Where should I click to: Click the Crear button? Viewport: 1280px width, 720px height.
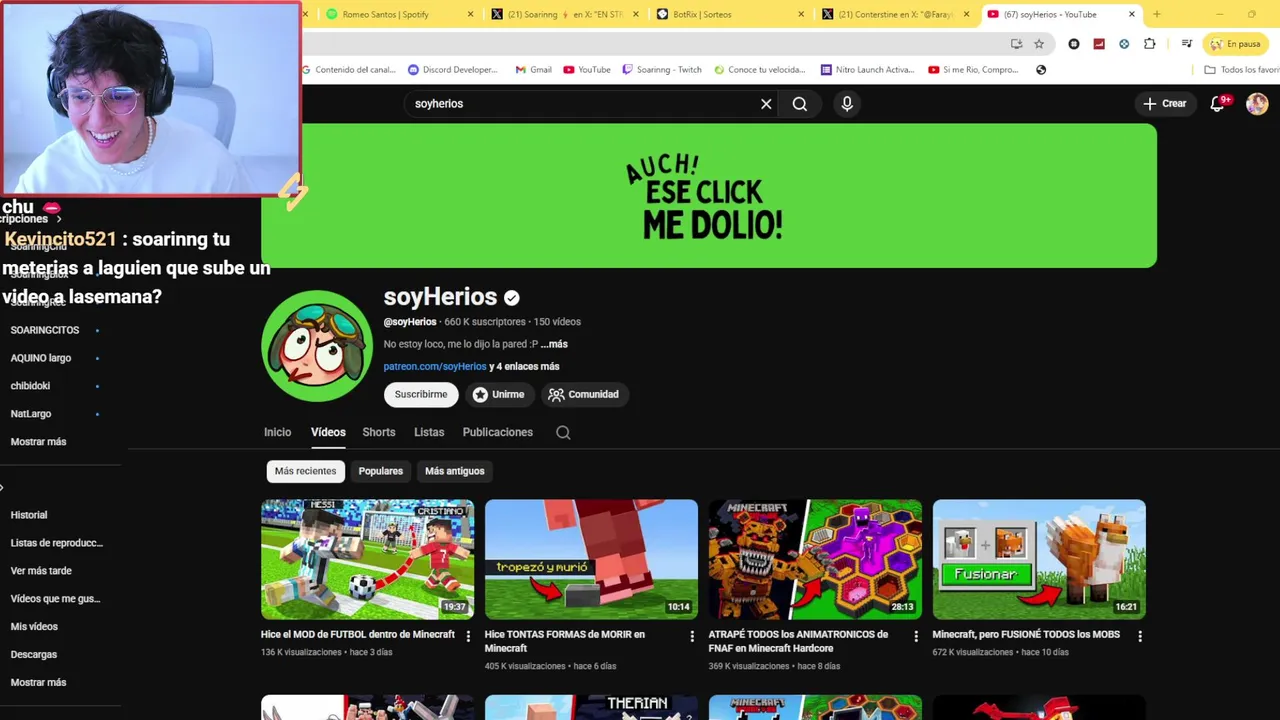pyautogui.click(x=1165, y=103)
